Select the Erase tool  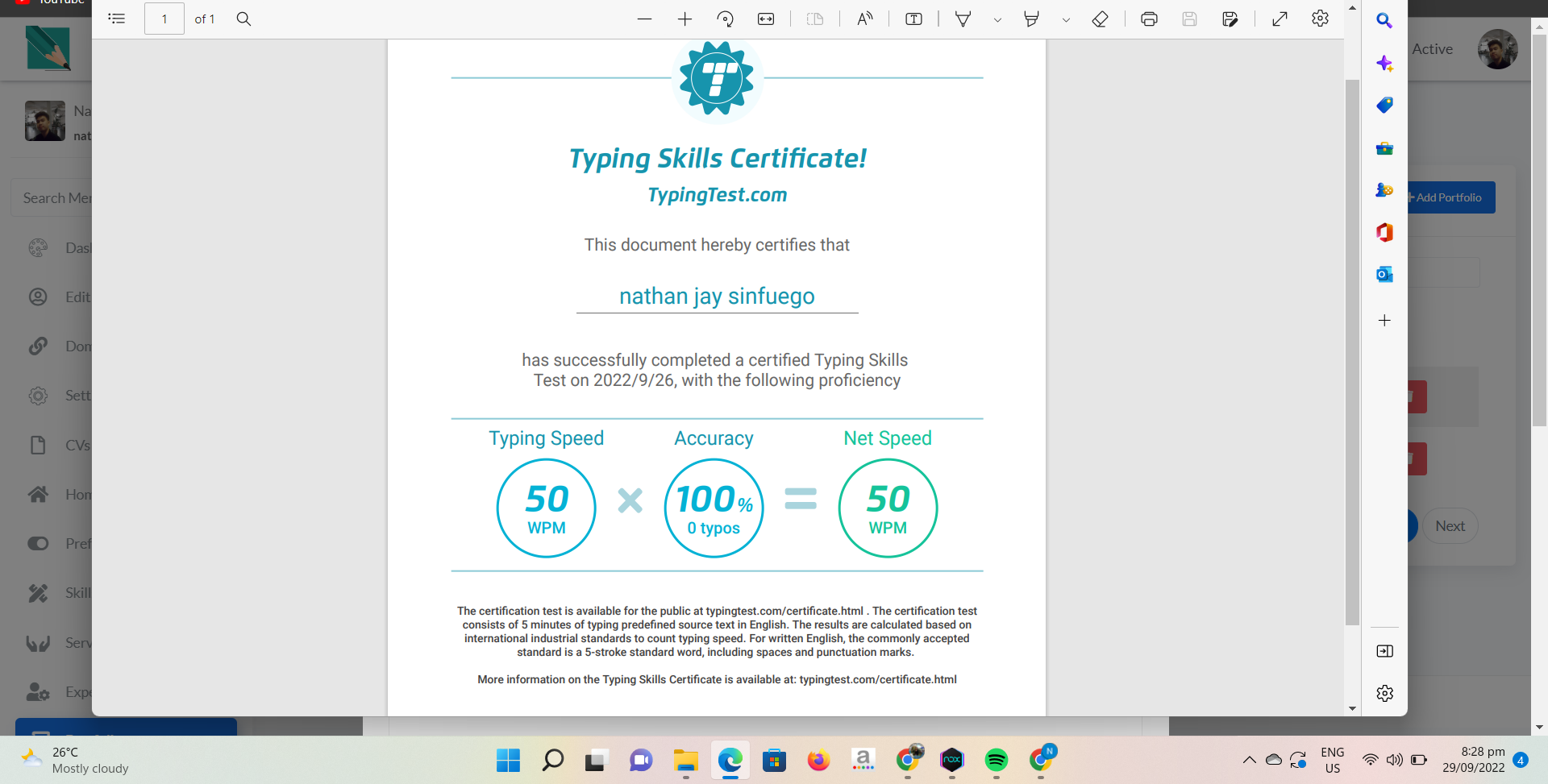click(1100, 19)
